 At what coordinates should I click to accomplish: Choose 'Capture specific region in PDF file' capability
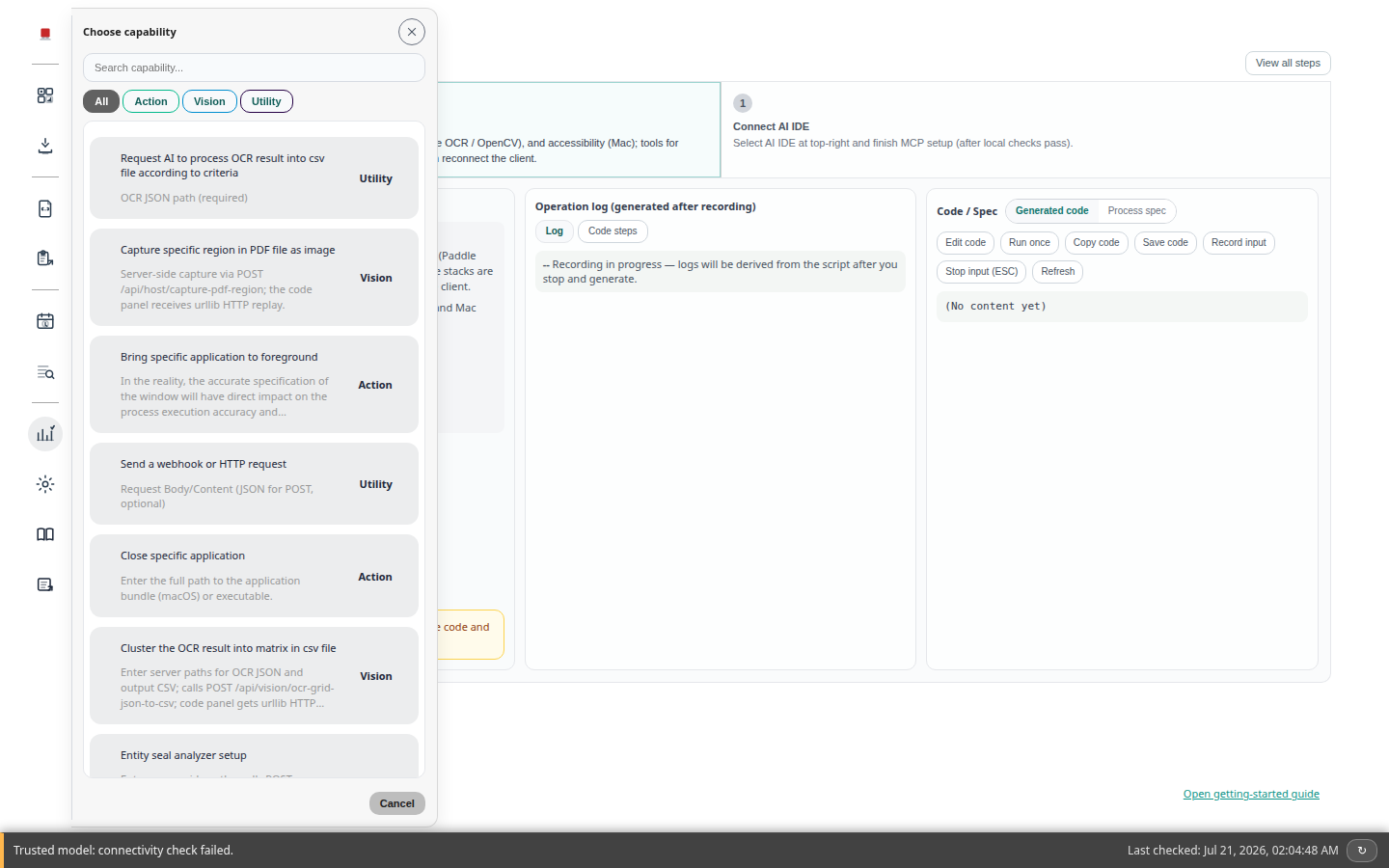pyautogui.click(x=254, y=278)
